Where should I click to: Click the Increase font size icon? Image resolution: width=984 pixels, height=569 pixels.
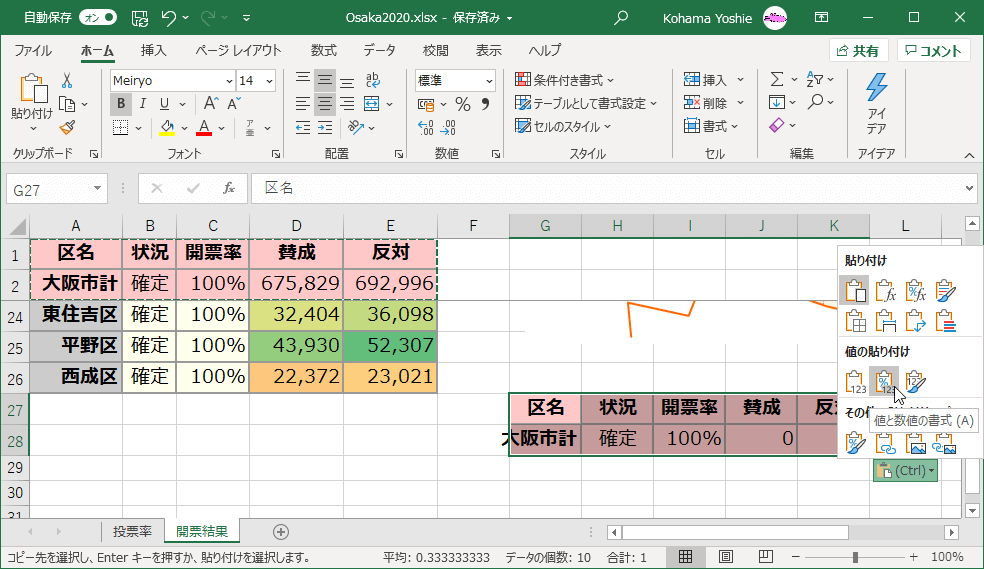point(211,104)
